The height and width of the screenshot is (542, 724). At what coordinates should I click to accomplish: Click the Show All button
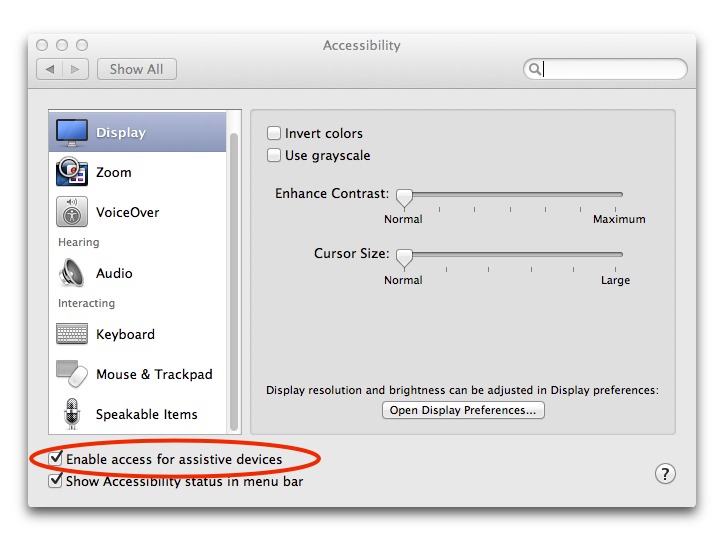[x=137, y=69]
